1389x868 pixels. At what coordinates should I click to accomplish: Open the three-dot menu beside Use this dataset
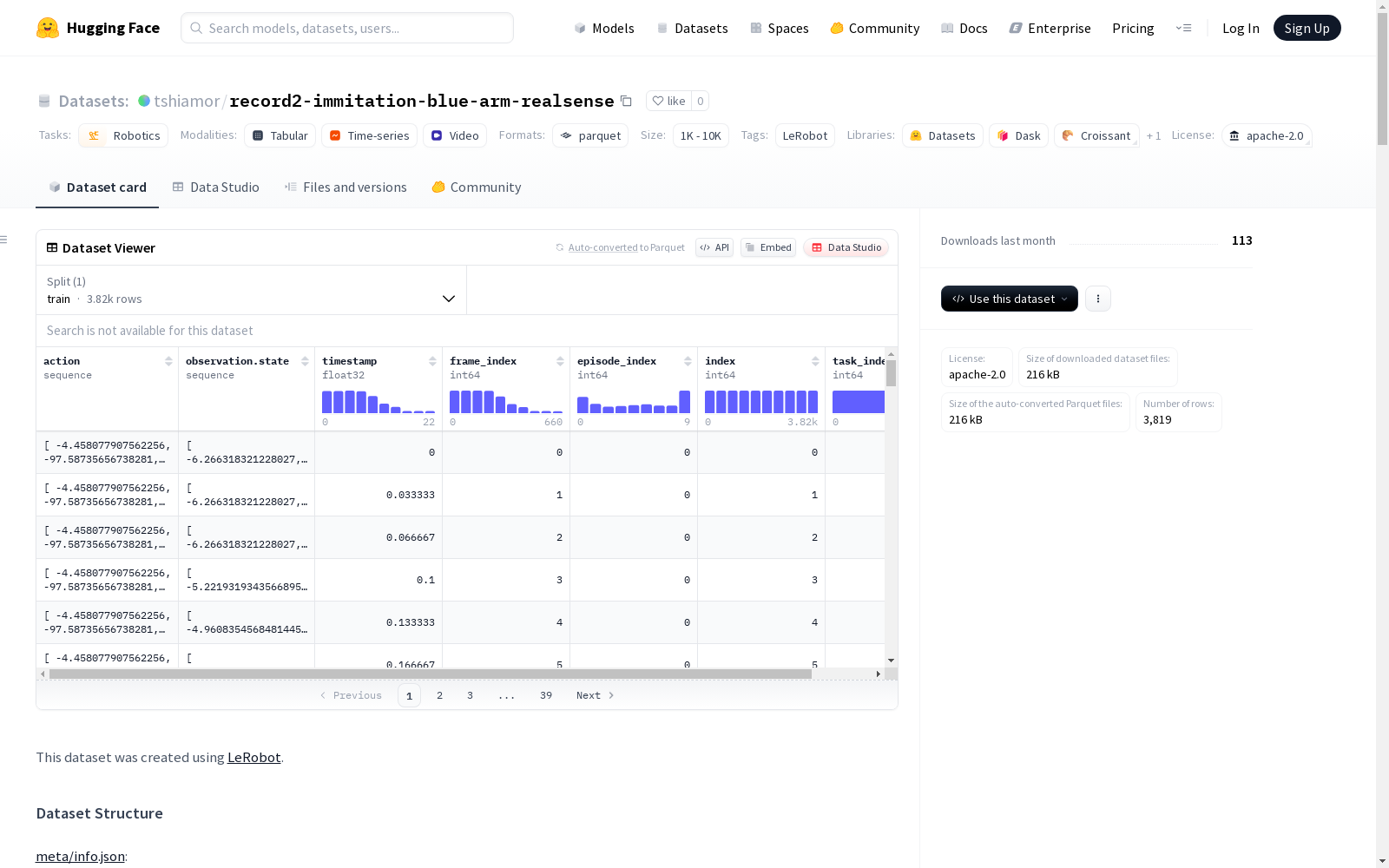pyautogui.click(x=1098, y=299)
